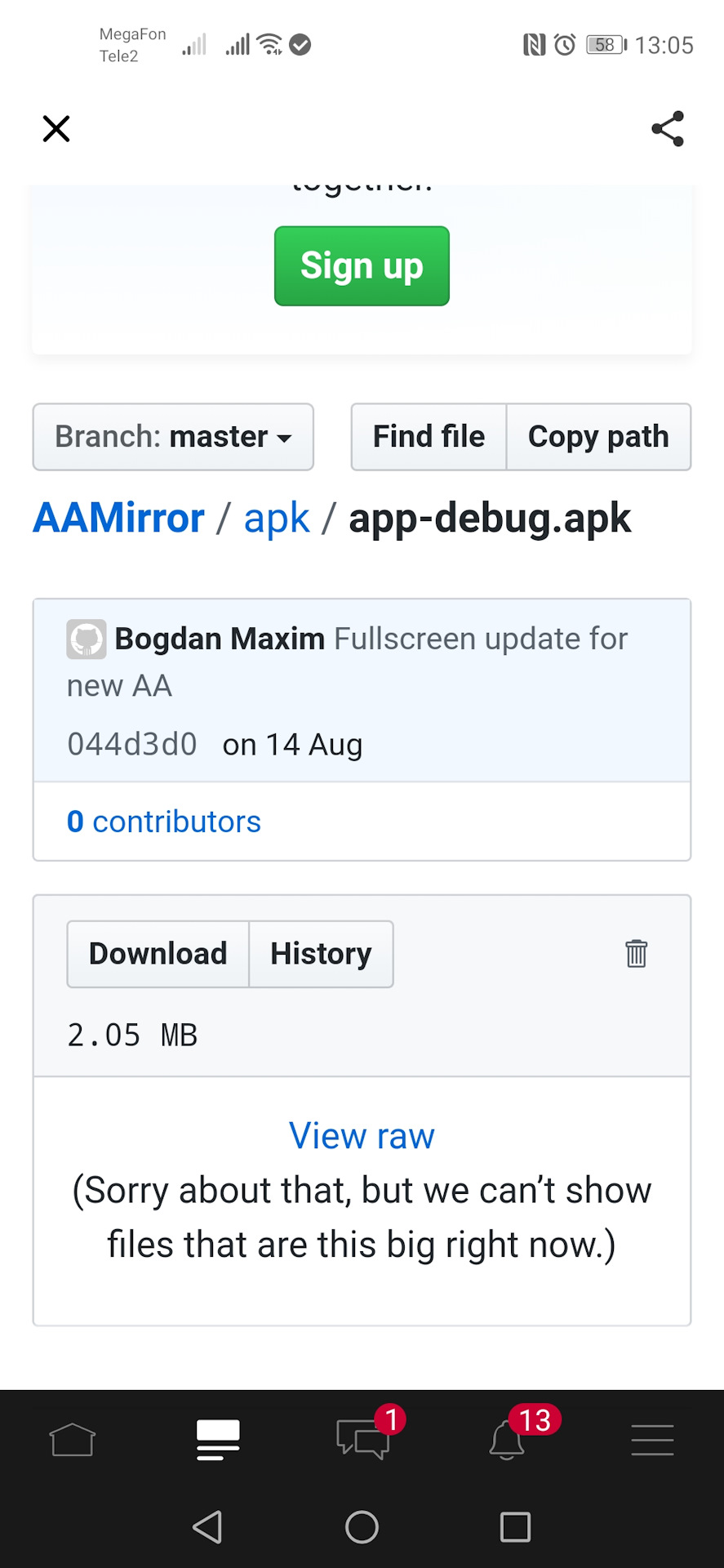
Task: Delete file using the trash icon
Action: tap(636, 953)
